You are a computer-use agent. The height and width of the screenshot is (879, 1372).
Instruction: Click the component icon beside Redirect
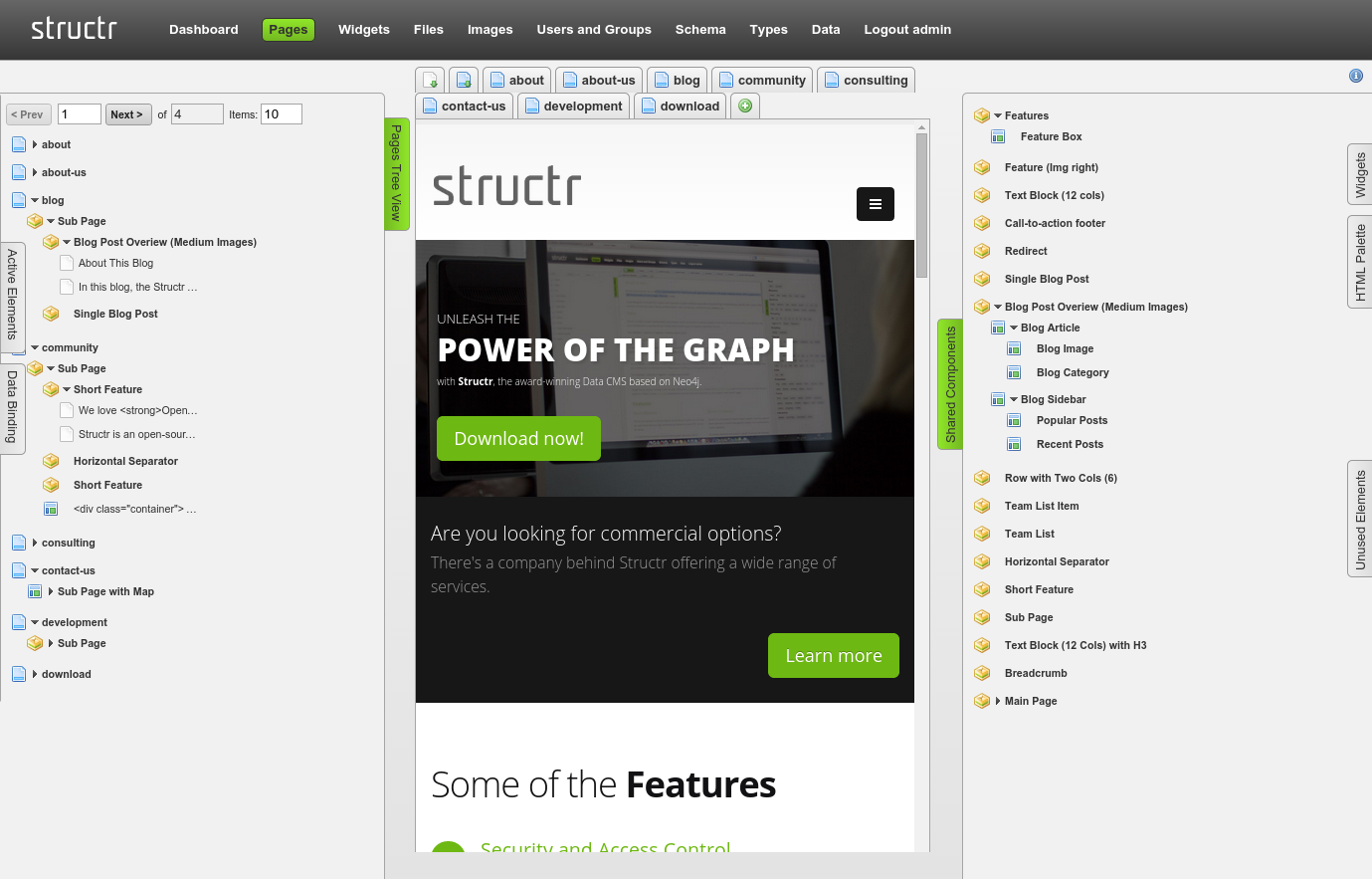(x=982, y=251)
